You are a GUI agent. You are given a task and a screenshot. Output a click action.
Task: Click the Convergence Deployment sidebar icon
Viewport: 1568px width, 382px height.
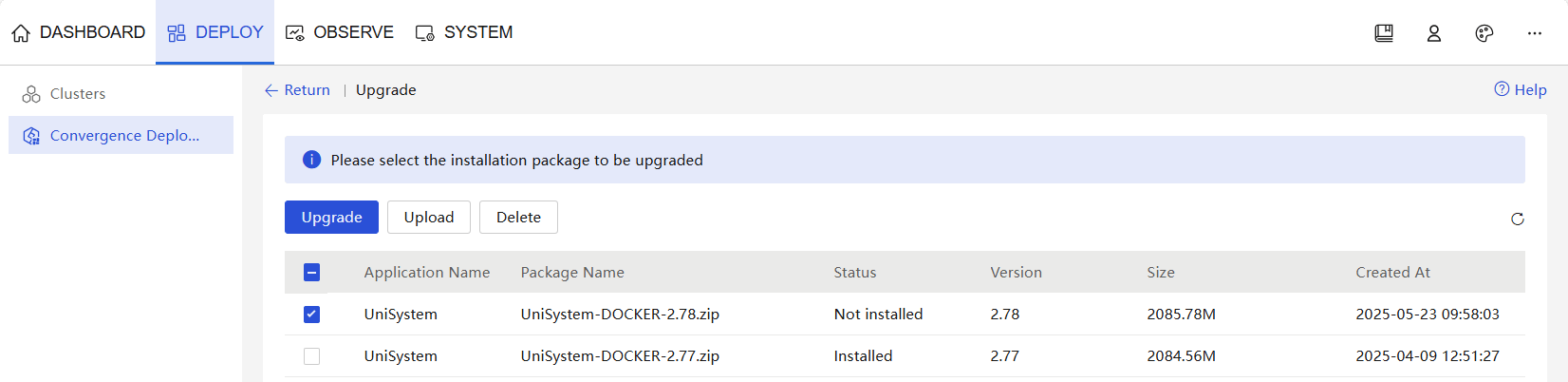(31, 136)
